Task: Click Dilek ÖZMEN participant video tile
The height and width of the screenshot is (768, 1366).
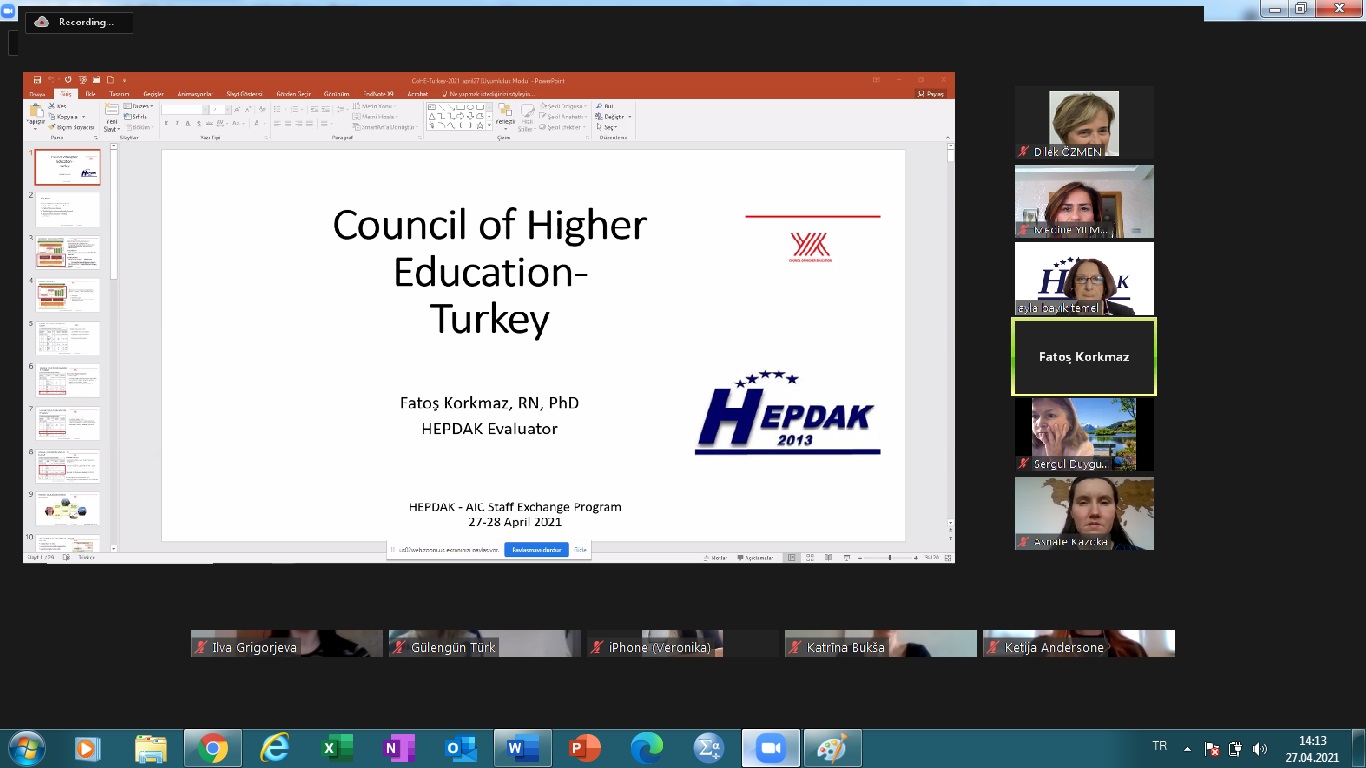Action: pyautogui.click(x=1084, y=123)
